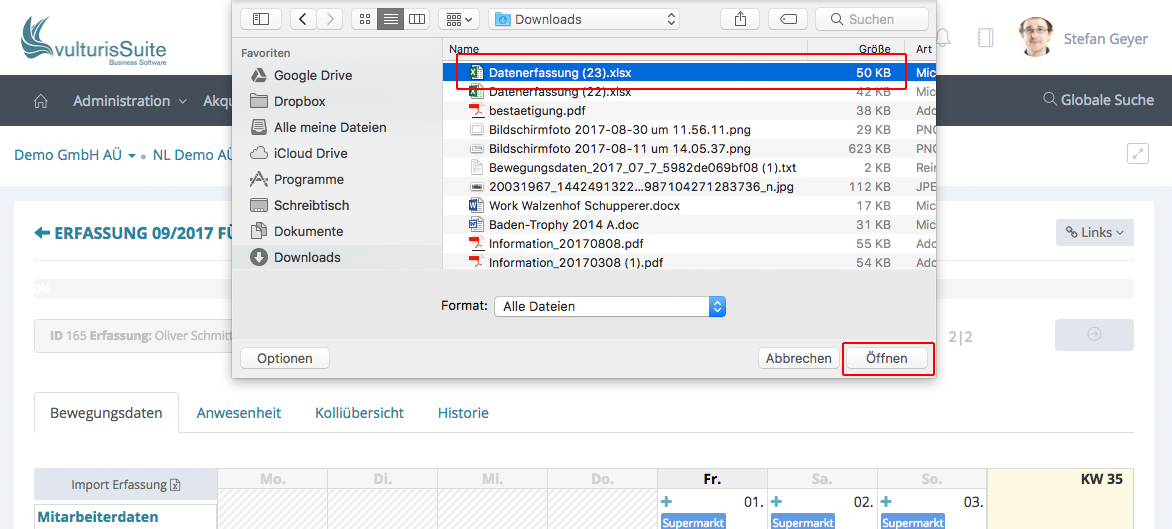The height and width of the screenshot is (529, 1172).
Task: Click the Öffnen button
Action: [x=887, y=358]
